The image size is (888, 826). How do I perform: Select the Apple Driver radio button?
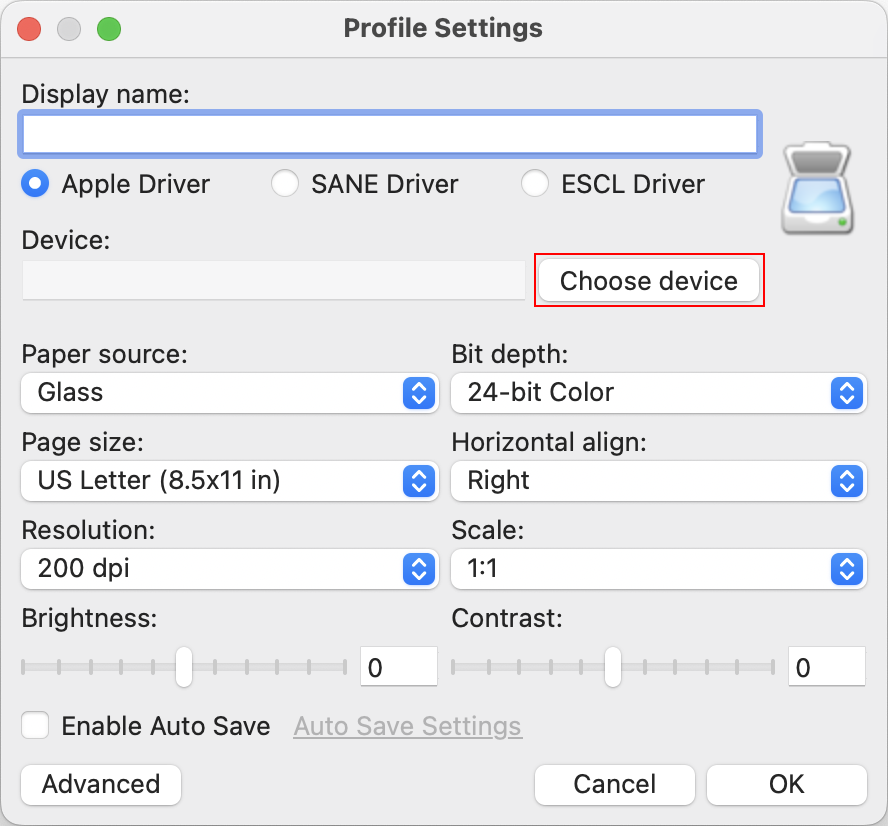tap(36, 184)
